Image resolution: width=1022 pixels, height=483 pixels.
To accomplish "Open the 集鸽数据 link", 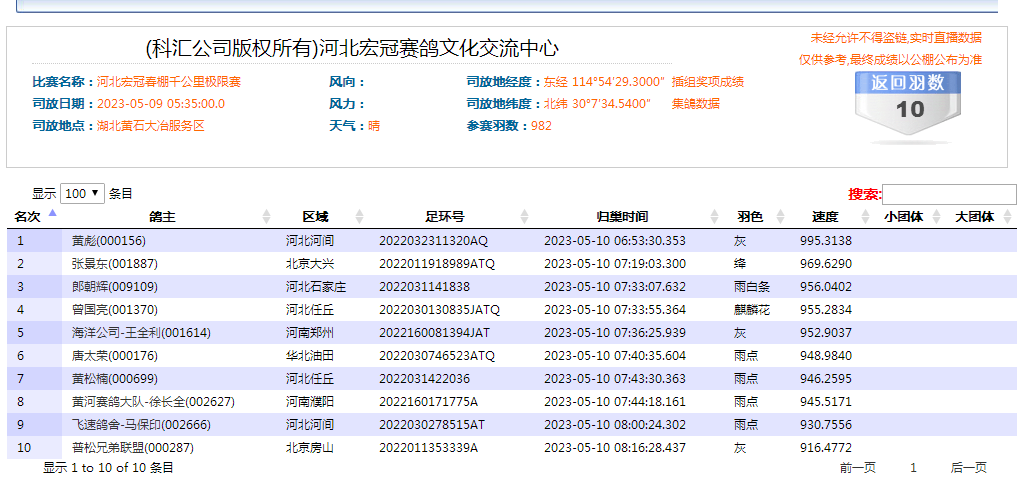I will pyautogui.click(x=695, y=104).
